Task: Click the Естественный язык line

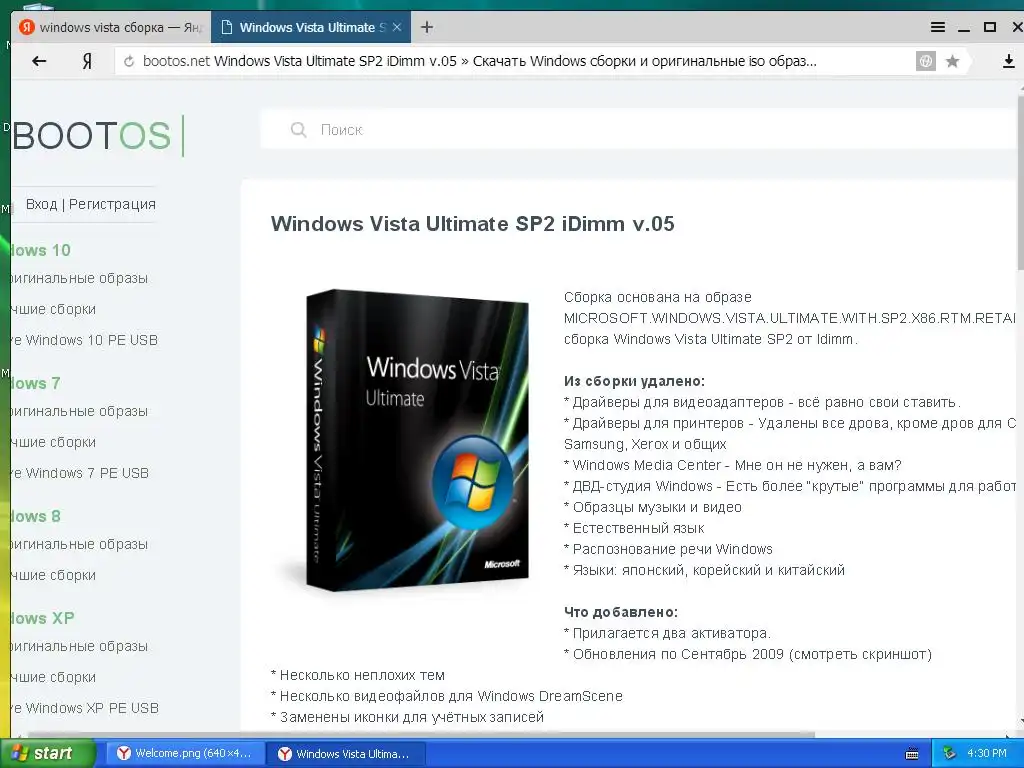Action: [x=633, y=528]
